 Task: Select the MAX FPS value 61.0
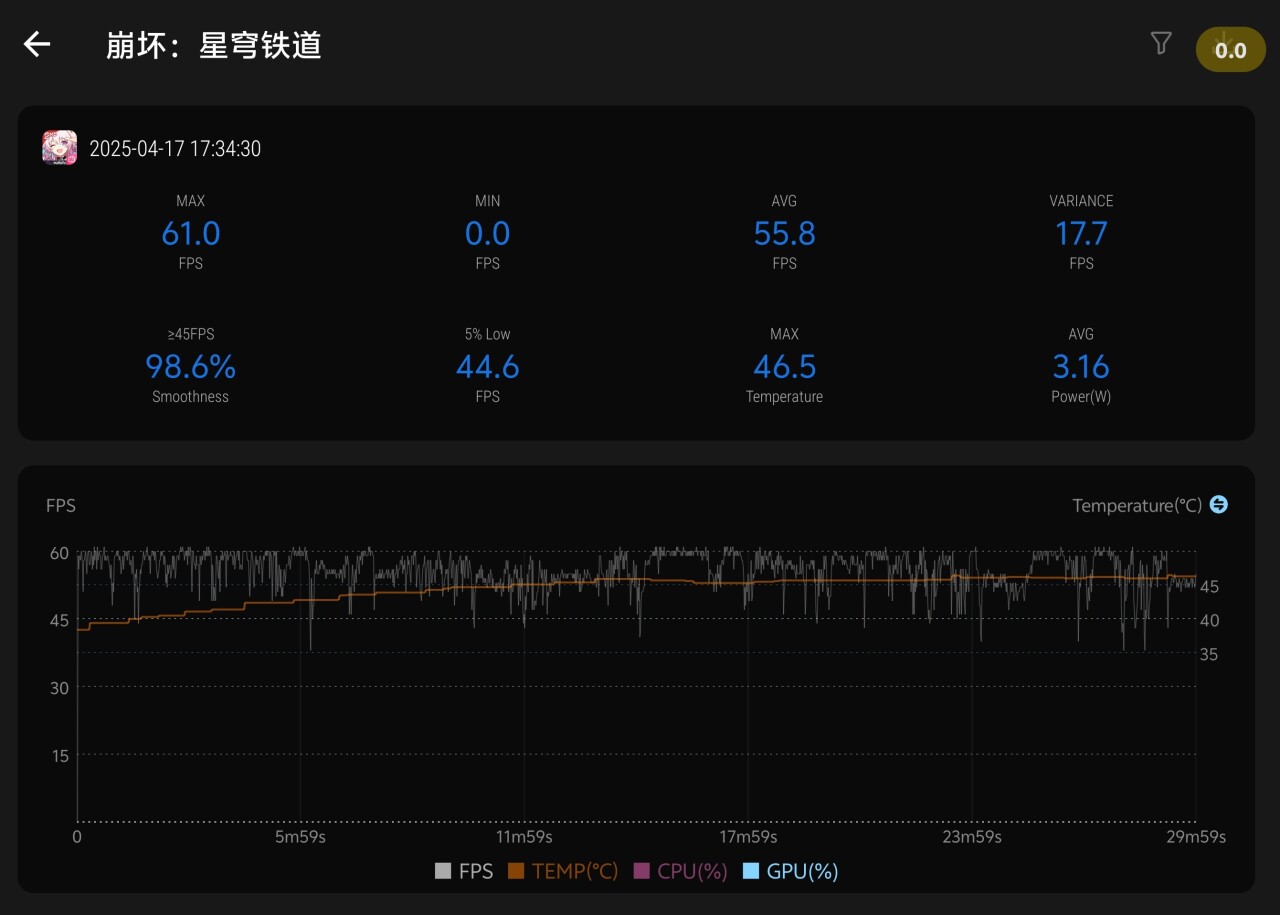[x=191, y=233]
